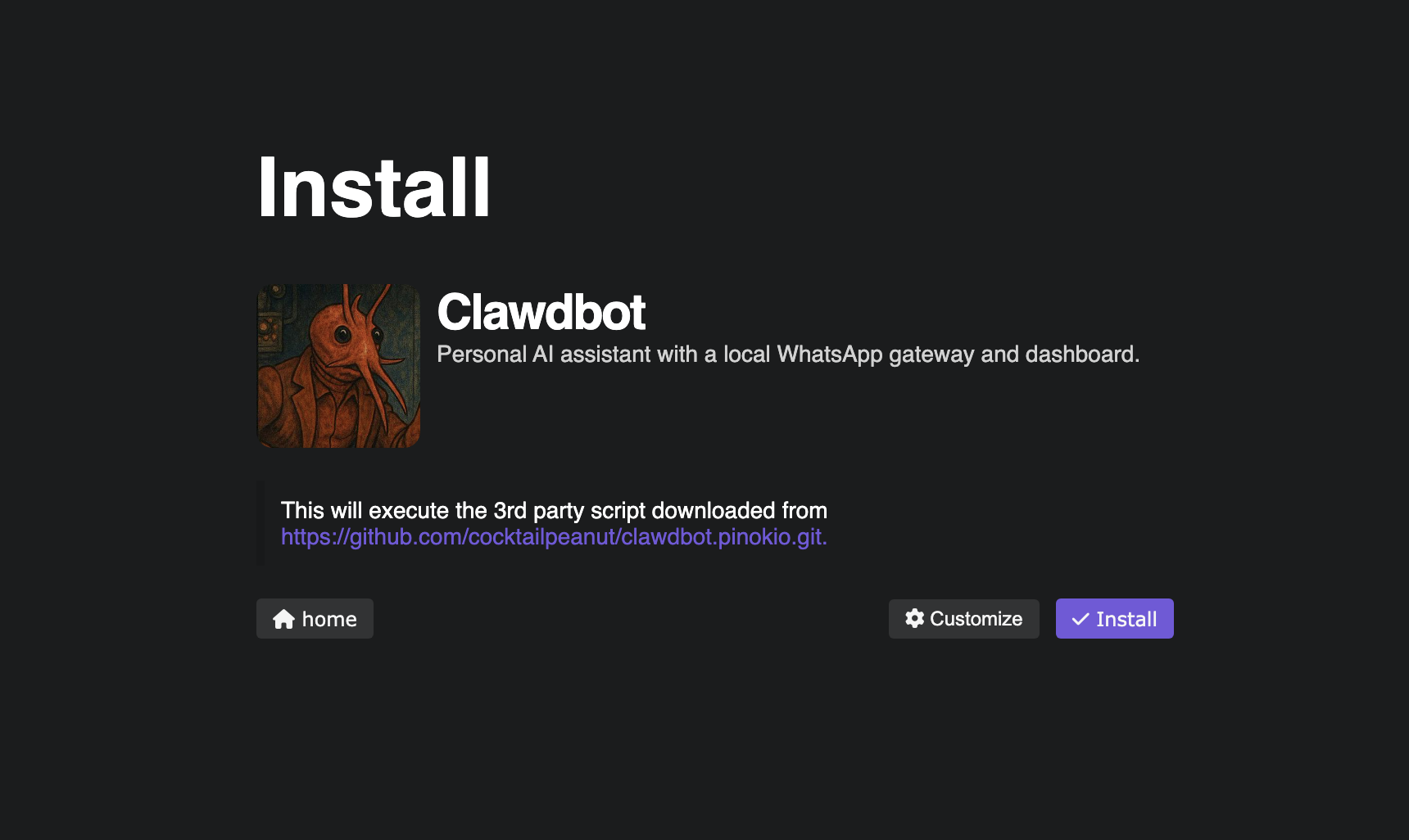Image resolution: width=1409 pixels, height=840 pixels.
Task: Click the creature's face in the app icon
Action: pyautogui.click(x=348, y=332)
